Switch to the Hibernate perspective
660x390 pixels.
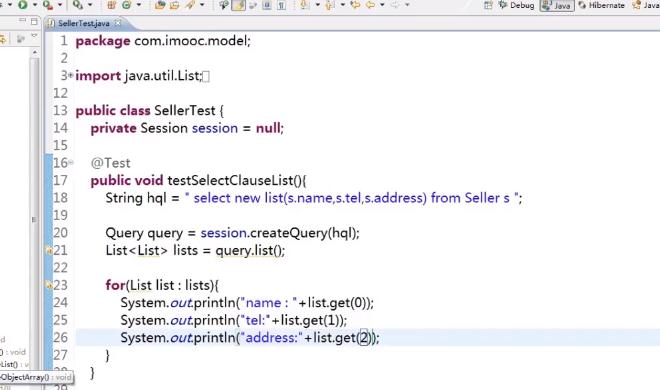[601, 5]
